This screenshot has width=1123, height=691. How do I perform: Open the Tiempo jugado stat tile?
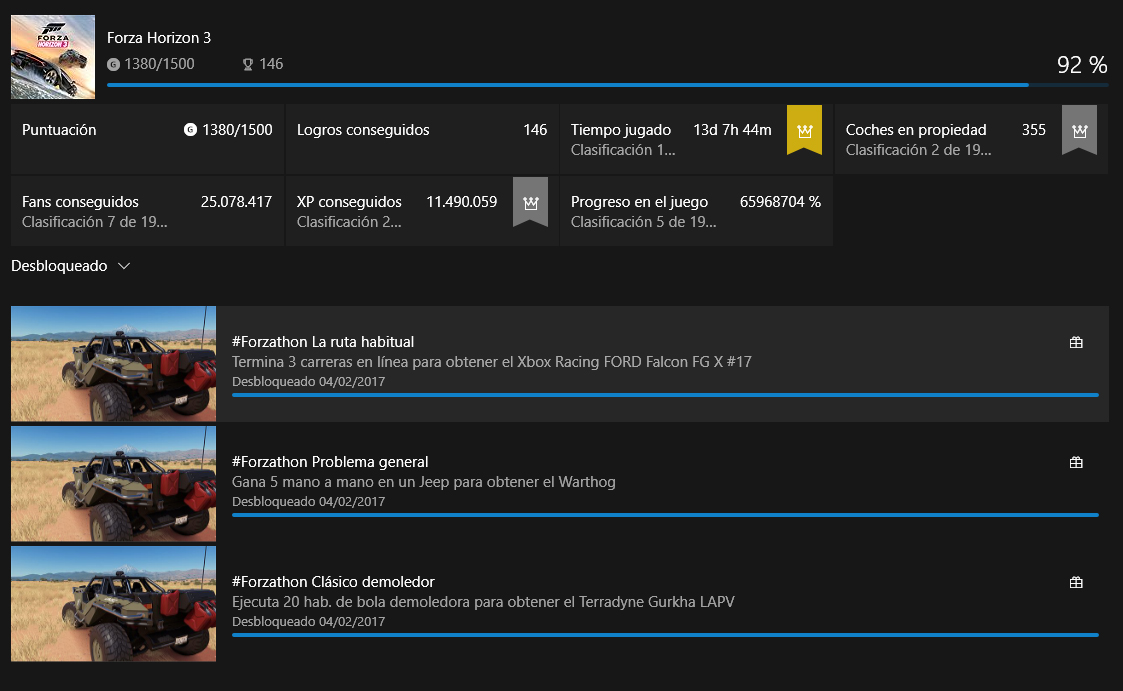click(696, 139)
